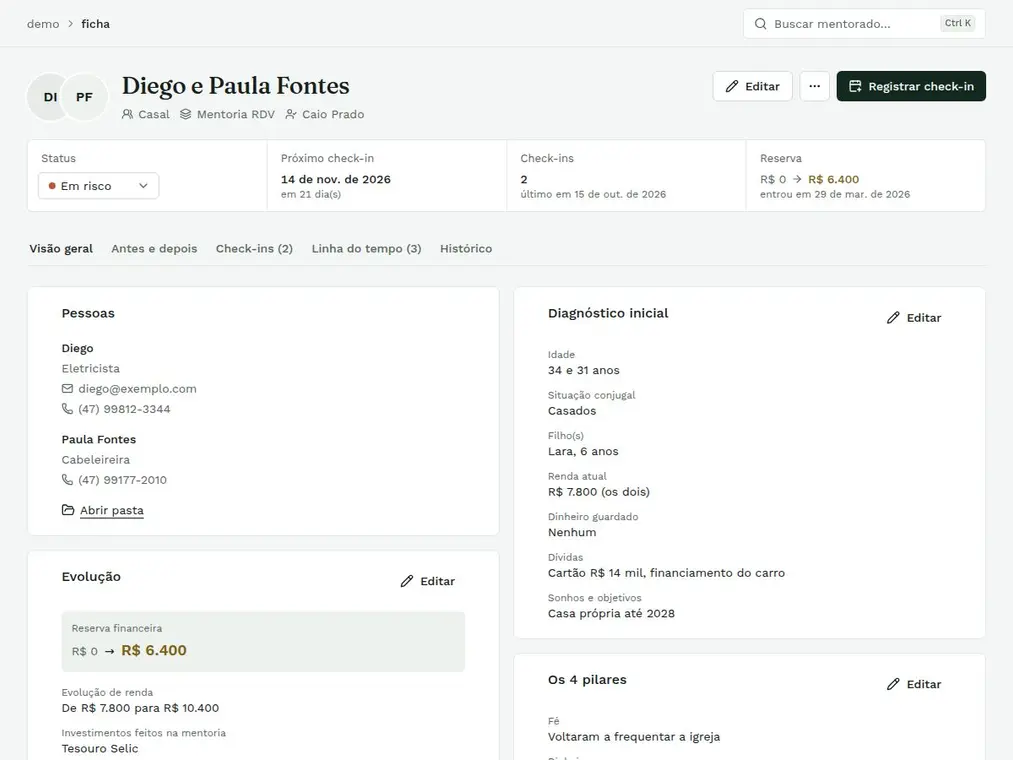Click Editar in Evolução card
Image resolution: width=1013 pixels, height=760 pixels.
(428, 581)
